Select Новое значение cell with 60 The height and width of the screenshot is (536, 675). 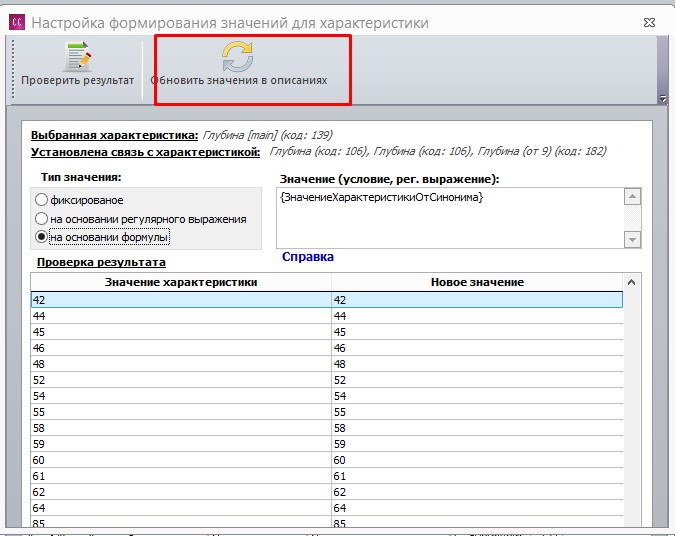point(477,460)
